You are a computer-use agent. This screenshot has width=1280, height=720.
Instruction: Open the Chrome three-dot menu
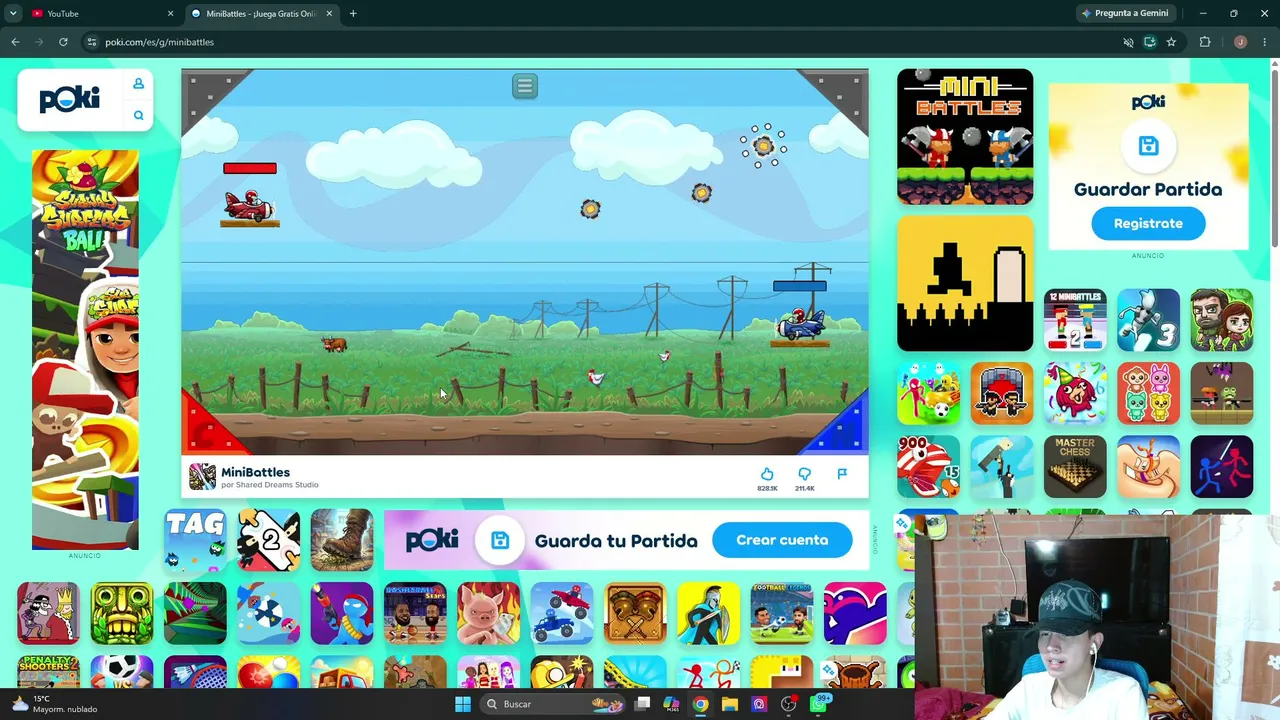click(x=1265, y=42)
